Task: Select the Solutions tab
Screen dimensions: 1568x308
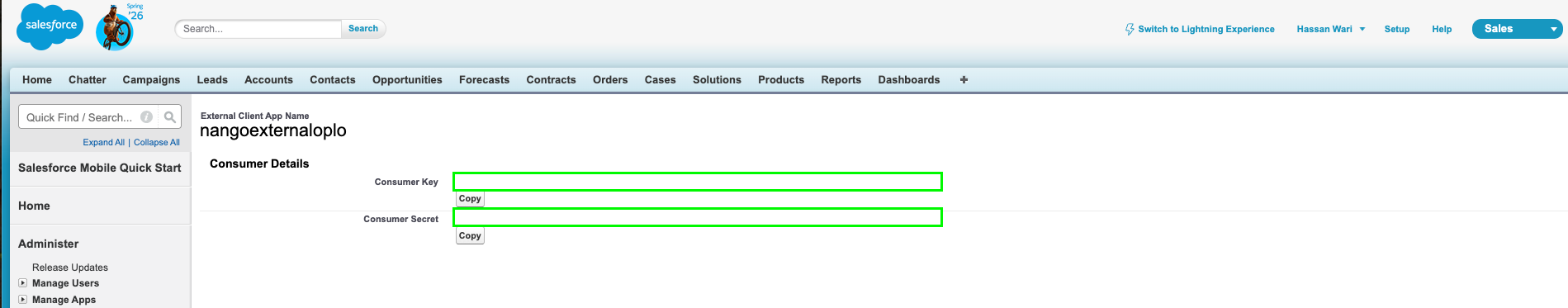Action: (x=717, y=79)
